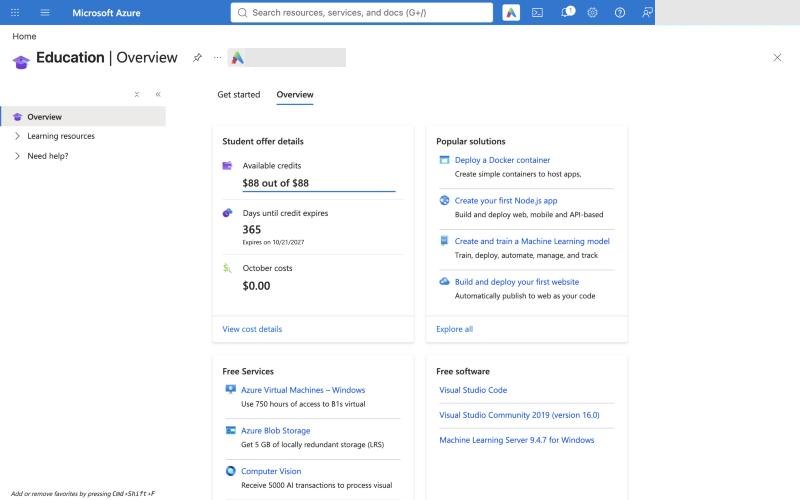The image size is (800, 500).
Task: Open Build and deploy your first website
Action: coord(517,282)
